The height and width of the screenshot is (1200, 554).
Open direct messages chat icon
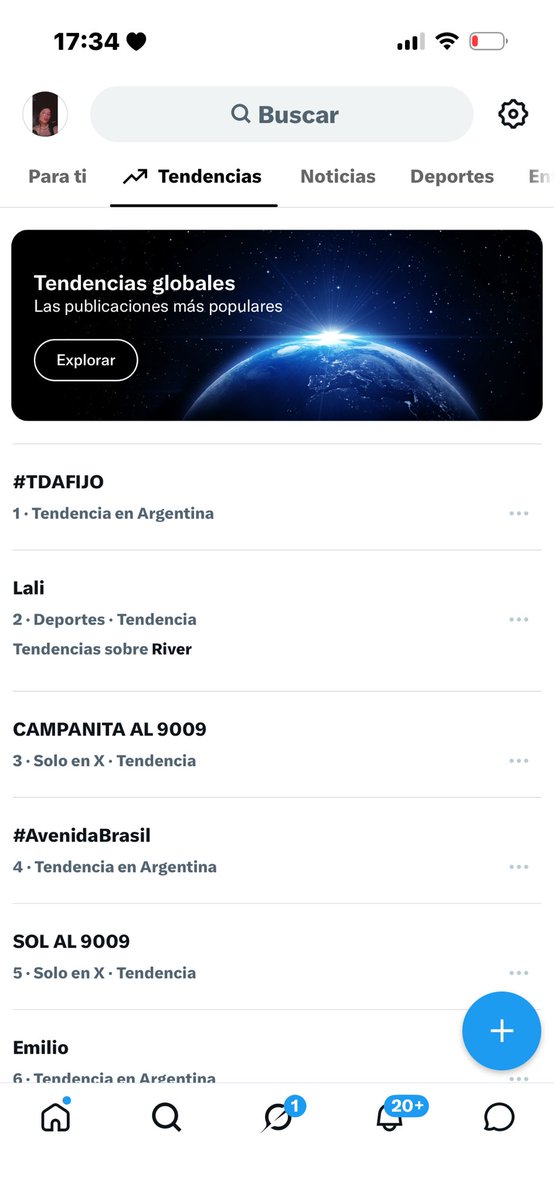tap(499, 1116)
